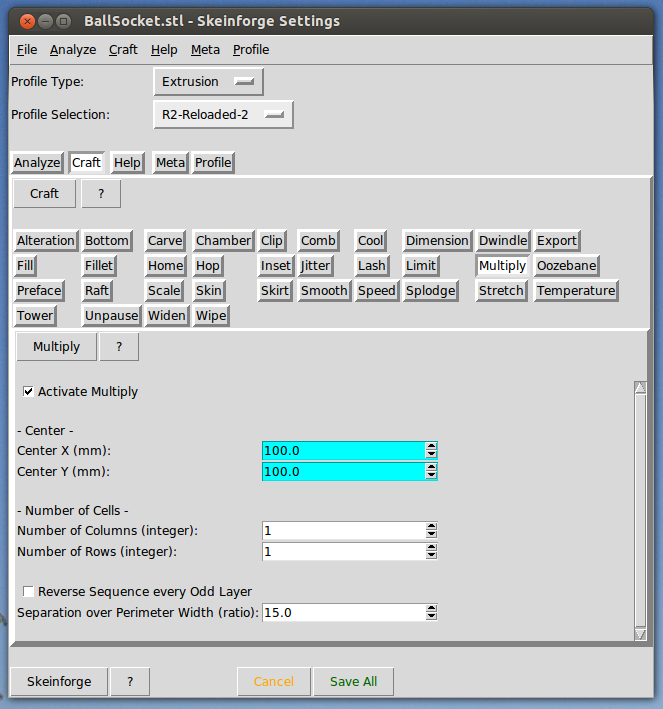Click the Center X value field
Image resolution: width=663 pixels, height=709 pixels.
(350, 450)
